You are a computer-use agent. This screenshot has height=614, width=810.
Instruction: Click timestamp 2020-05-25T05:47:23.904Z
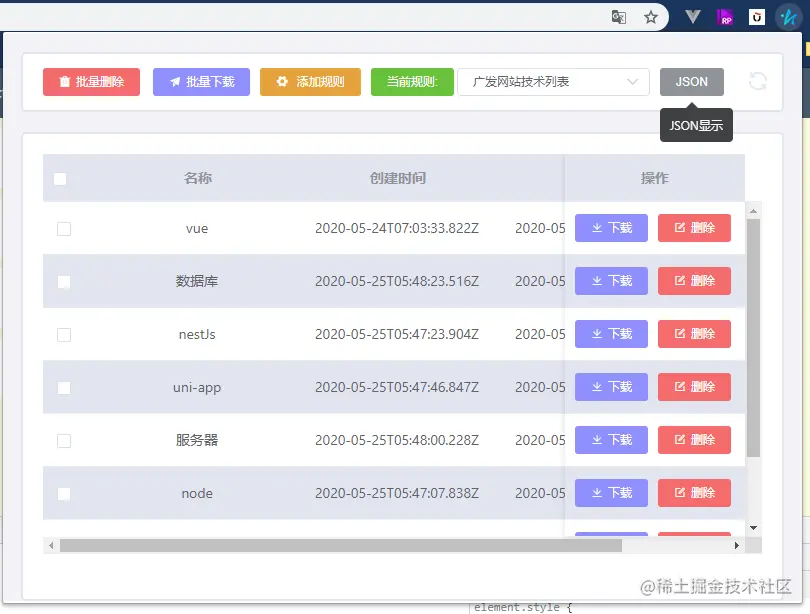(397, 335)
